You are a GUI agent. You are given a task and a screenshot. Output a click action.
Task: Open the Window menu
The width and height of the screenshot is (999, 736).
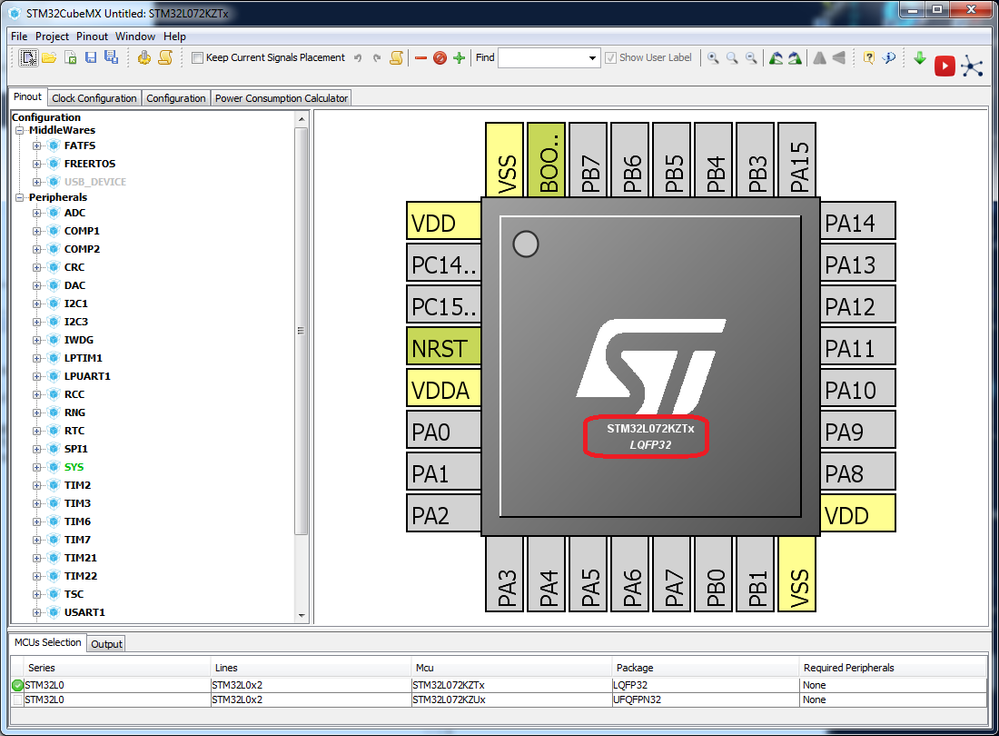[x=135, y=36]
